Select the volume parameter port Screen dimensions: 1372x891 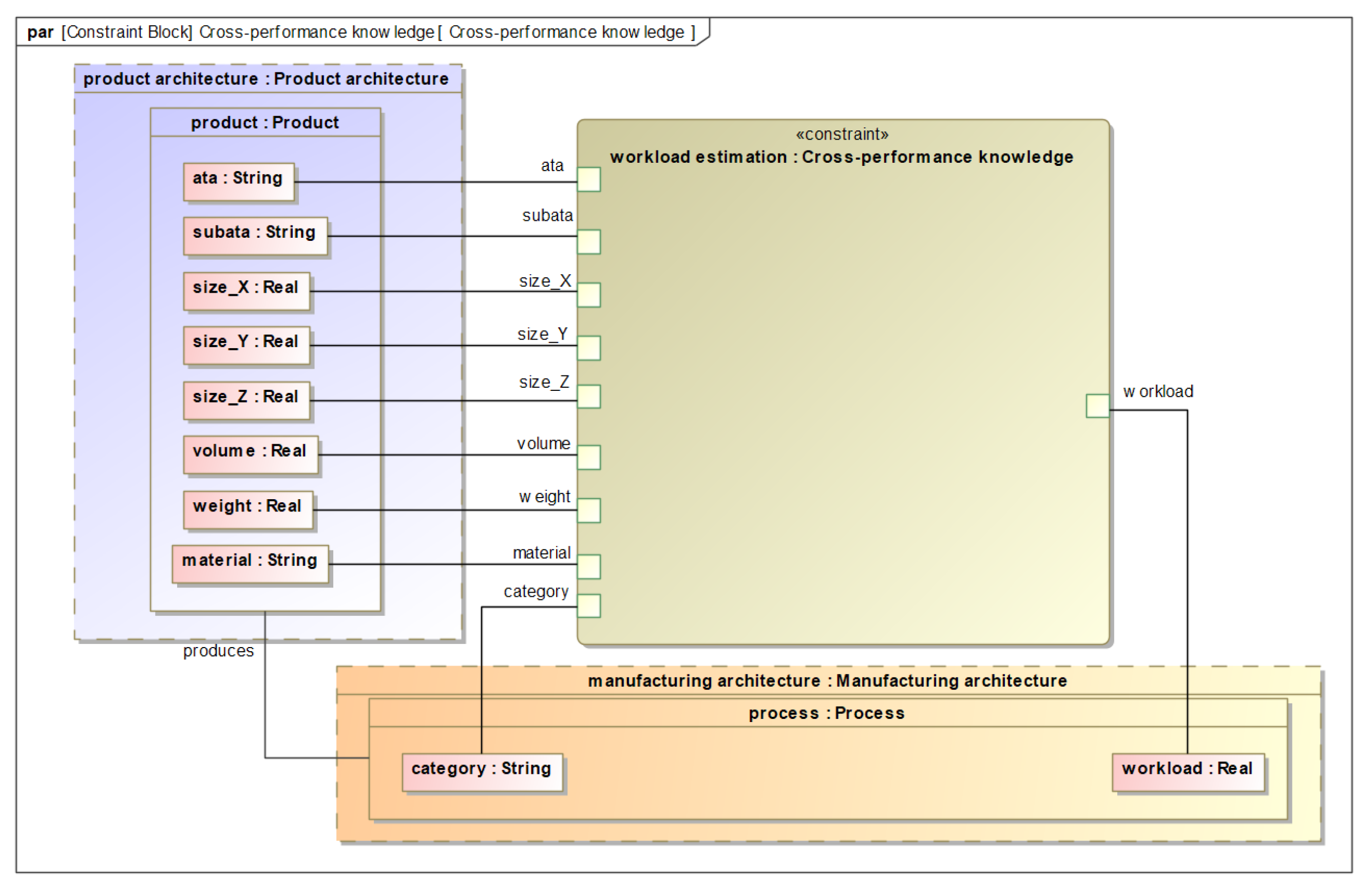point(588,458)
